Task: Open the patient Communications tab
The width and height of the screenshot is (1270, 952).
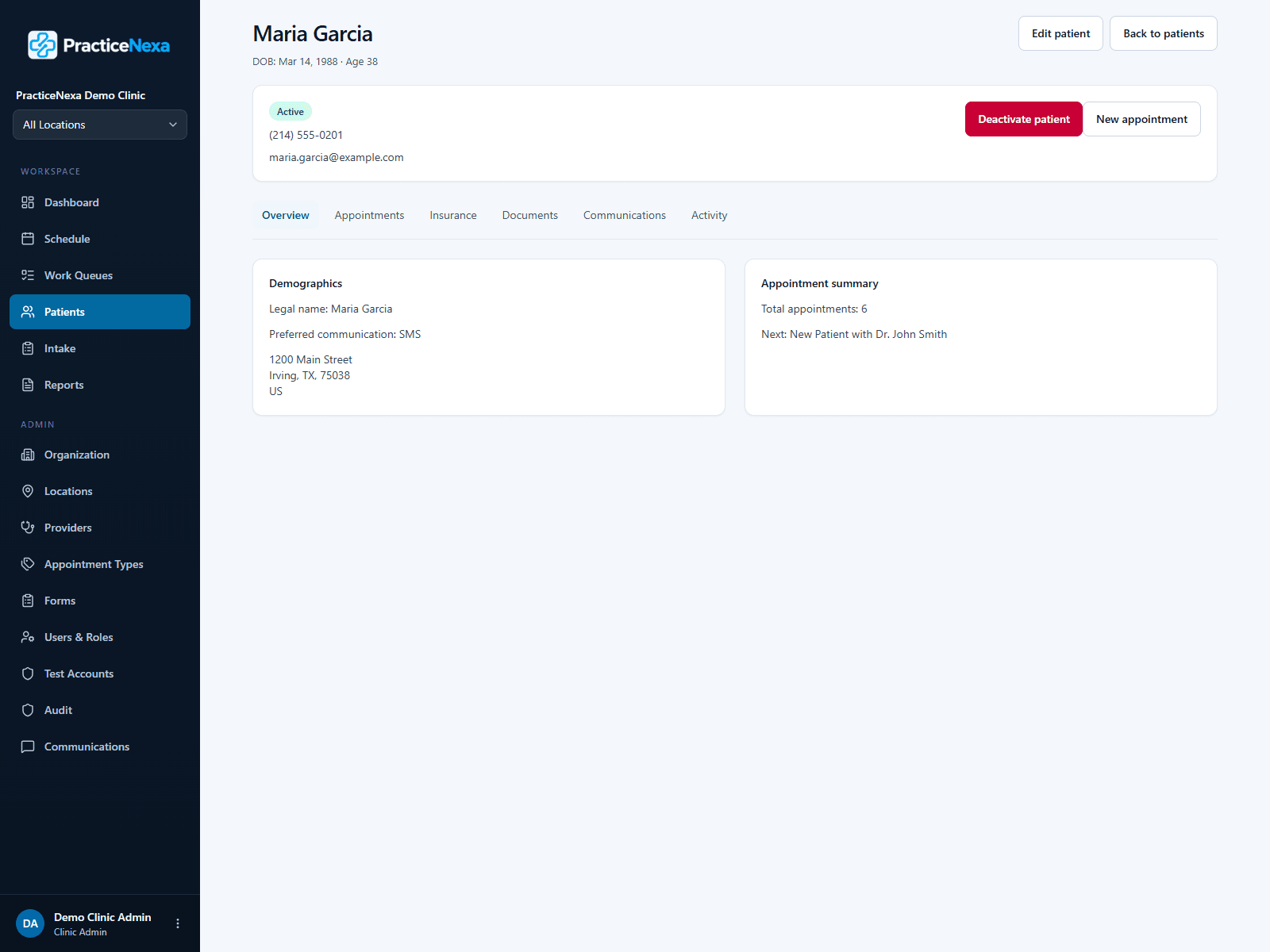Action: [x=625, y=215]
